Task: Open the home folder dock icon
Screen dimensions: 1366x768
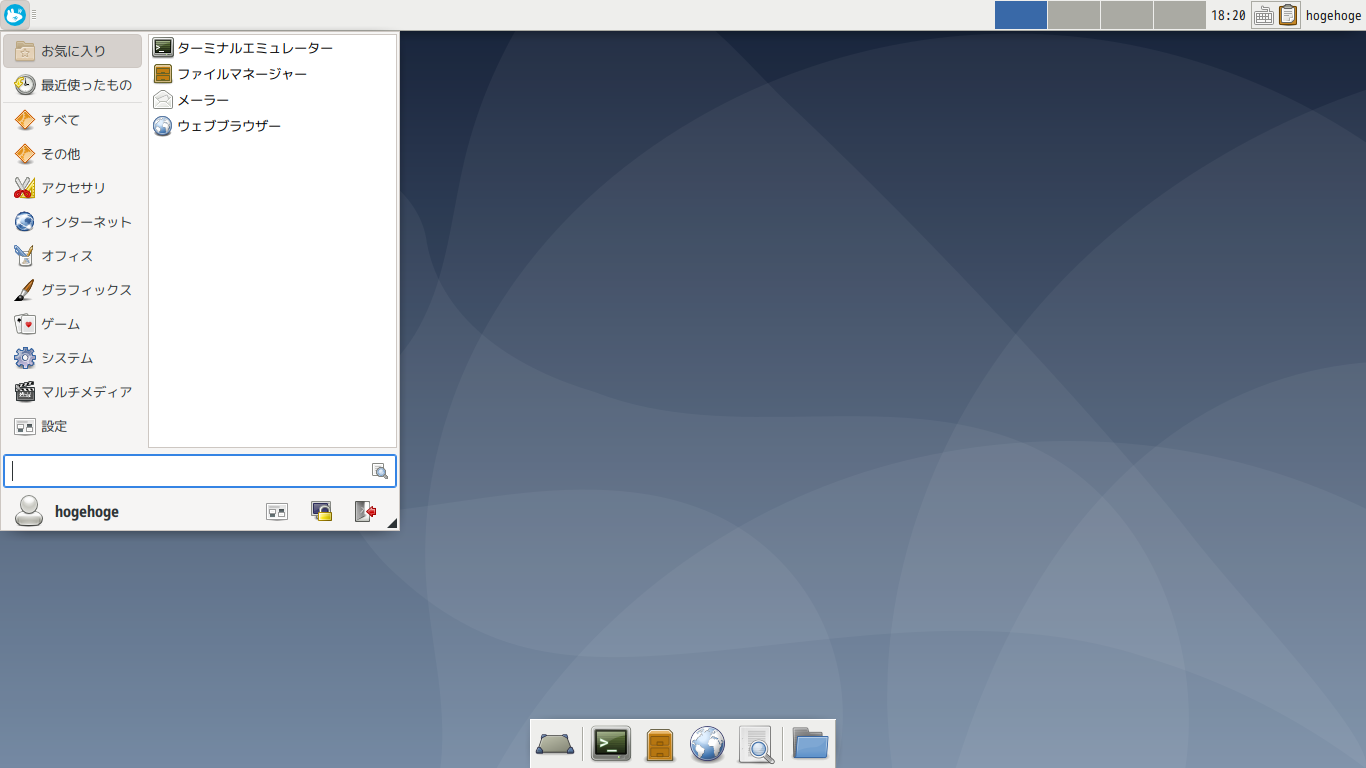Action: click(x=810, y=744)
